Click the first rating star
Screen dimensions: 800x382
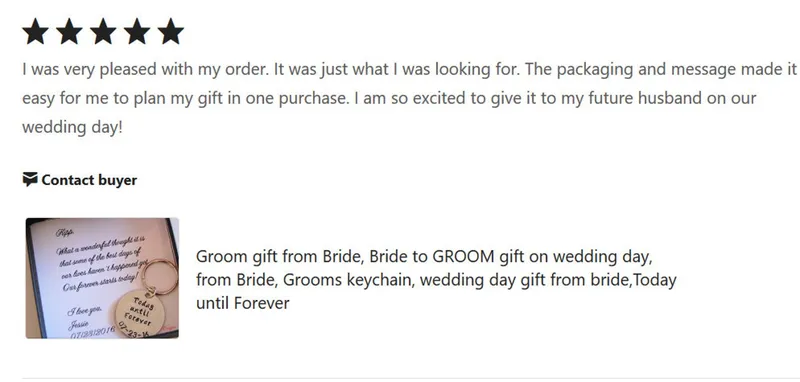click(x=35, y=32)
